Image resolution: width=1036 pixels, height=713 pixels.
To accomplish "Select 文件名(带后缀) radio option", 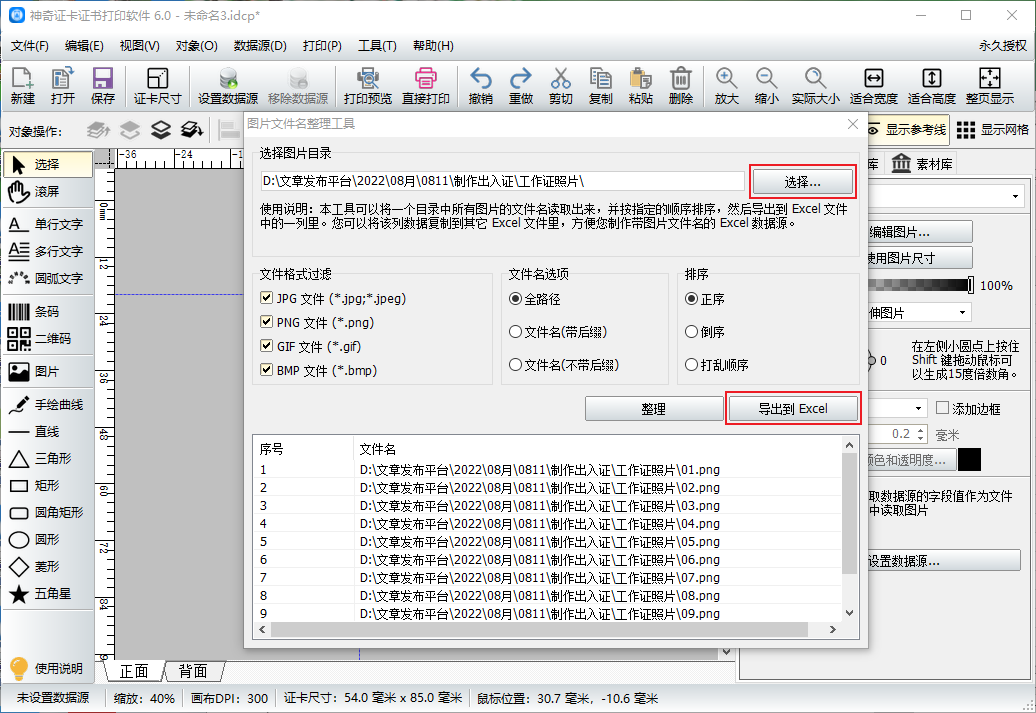I will (x=515, y=332).
